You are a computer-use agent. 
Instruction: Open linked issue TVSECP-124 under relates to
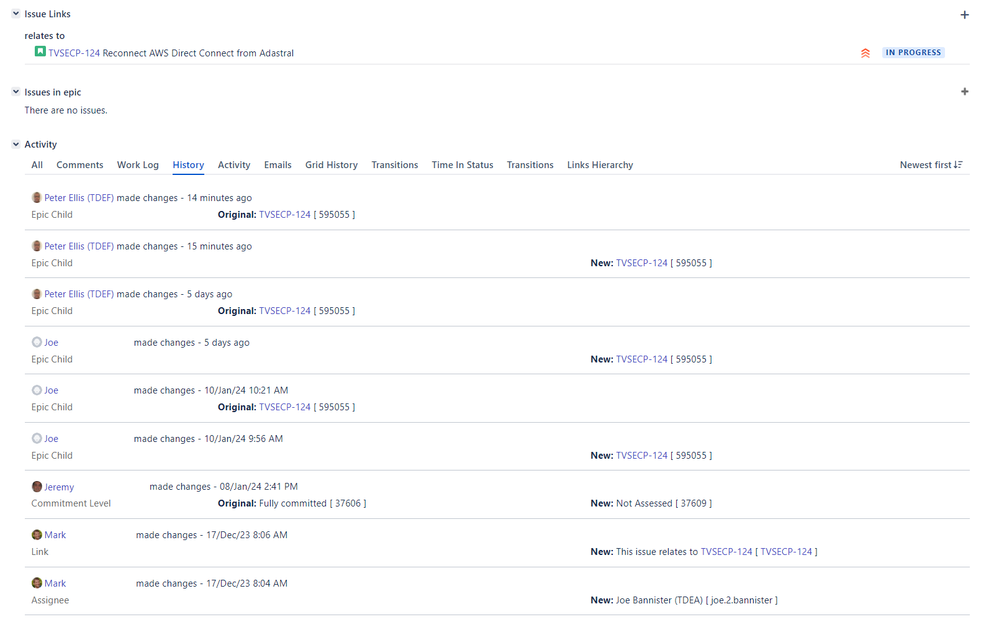coord(74,53)
